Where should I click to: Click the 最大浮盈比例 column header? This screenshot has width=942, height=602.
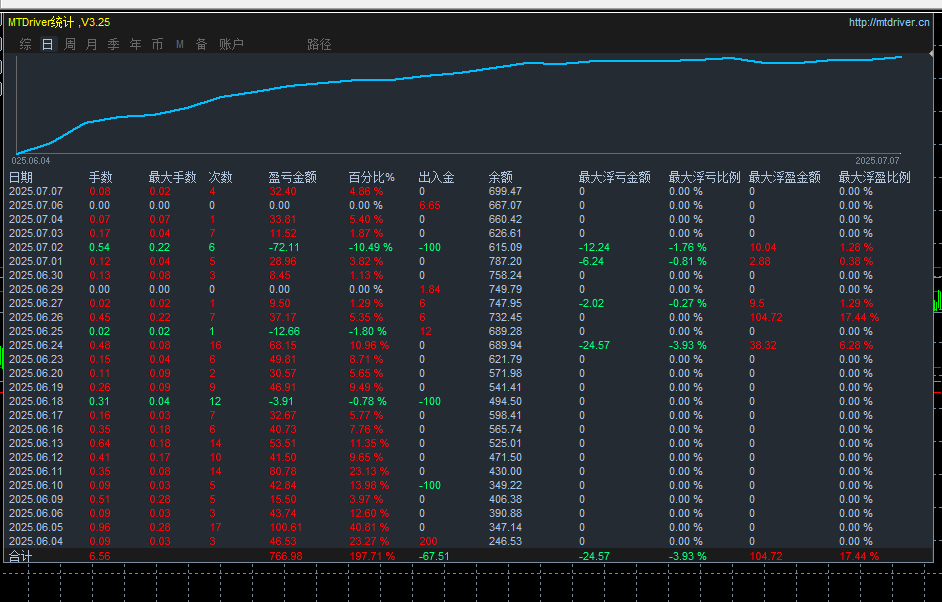875,177
